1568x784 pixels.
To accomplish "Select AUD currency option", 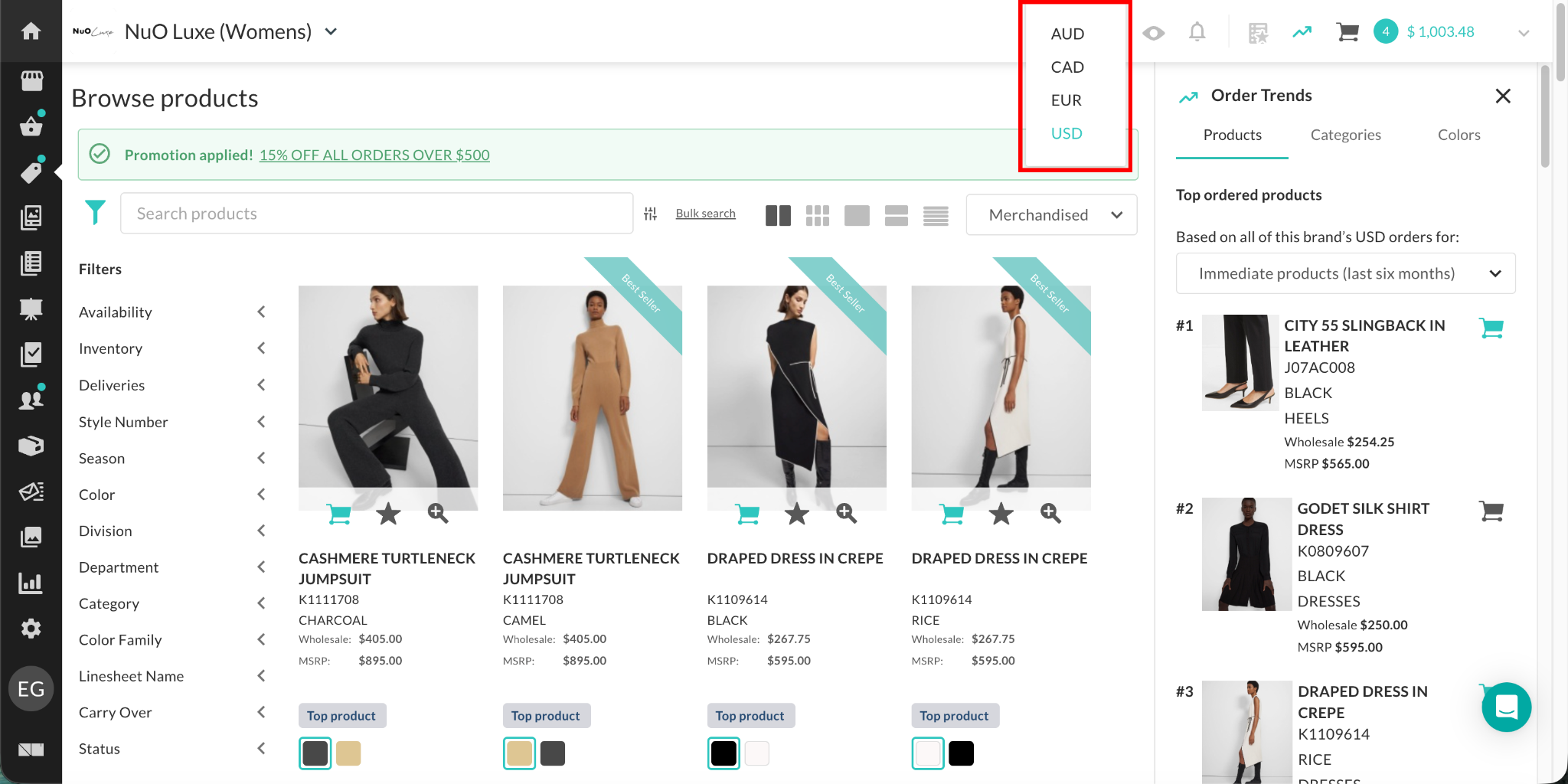I will pos(1067,34).
